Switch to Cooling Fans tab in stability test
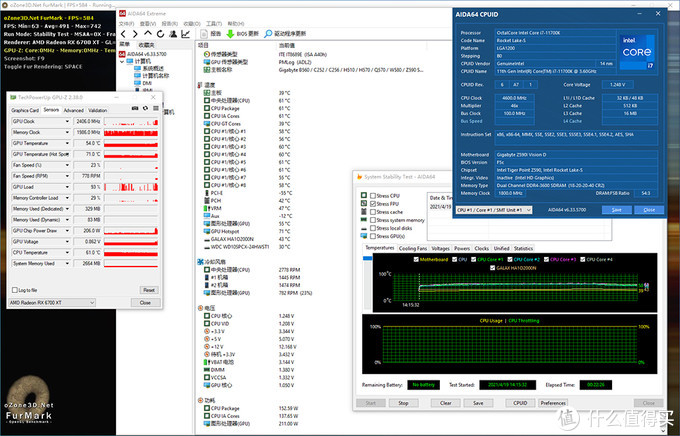Image resolution: width=680 pixels, height=436 pixels. [412, 247]
